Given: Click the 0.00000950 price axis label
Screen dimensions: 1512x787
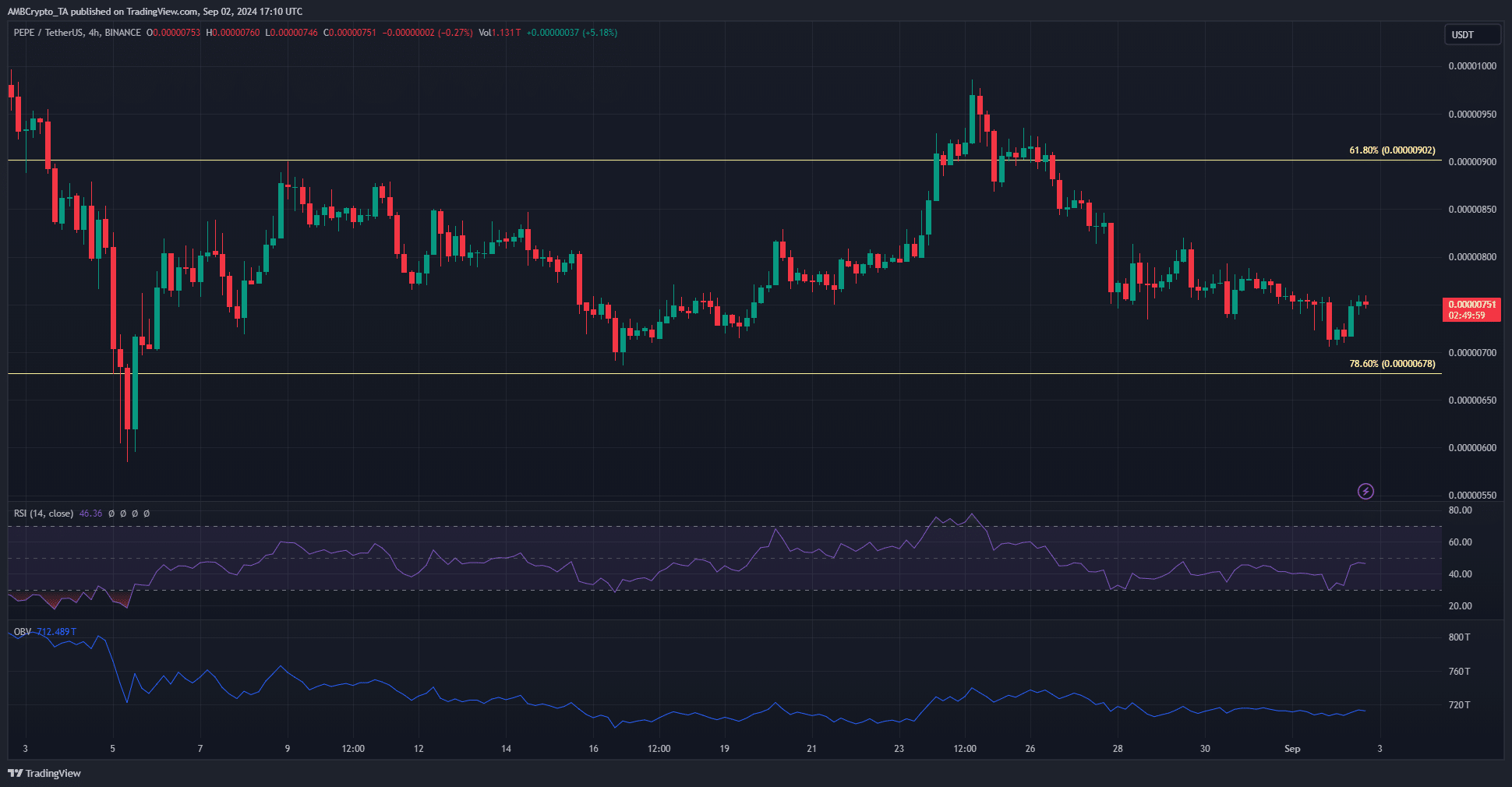Looking at the screenshot, I should (1472, 115).
